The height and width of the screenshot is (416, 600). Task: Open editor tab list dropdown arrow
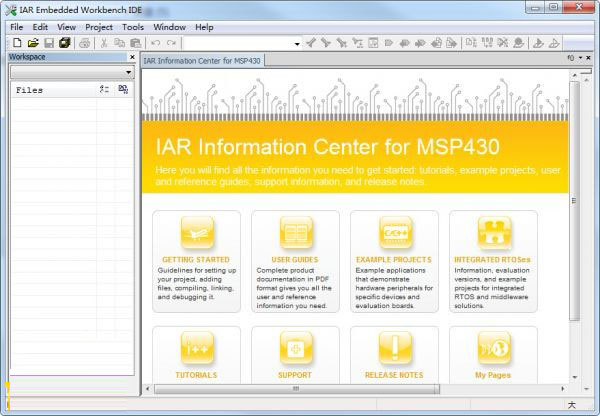580,58
